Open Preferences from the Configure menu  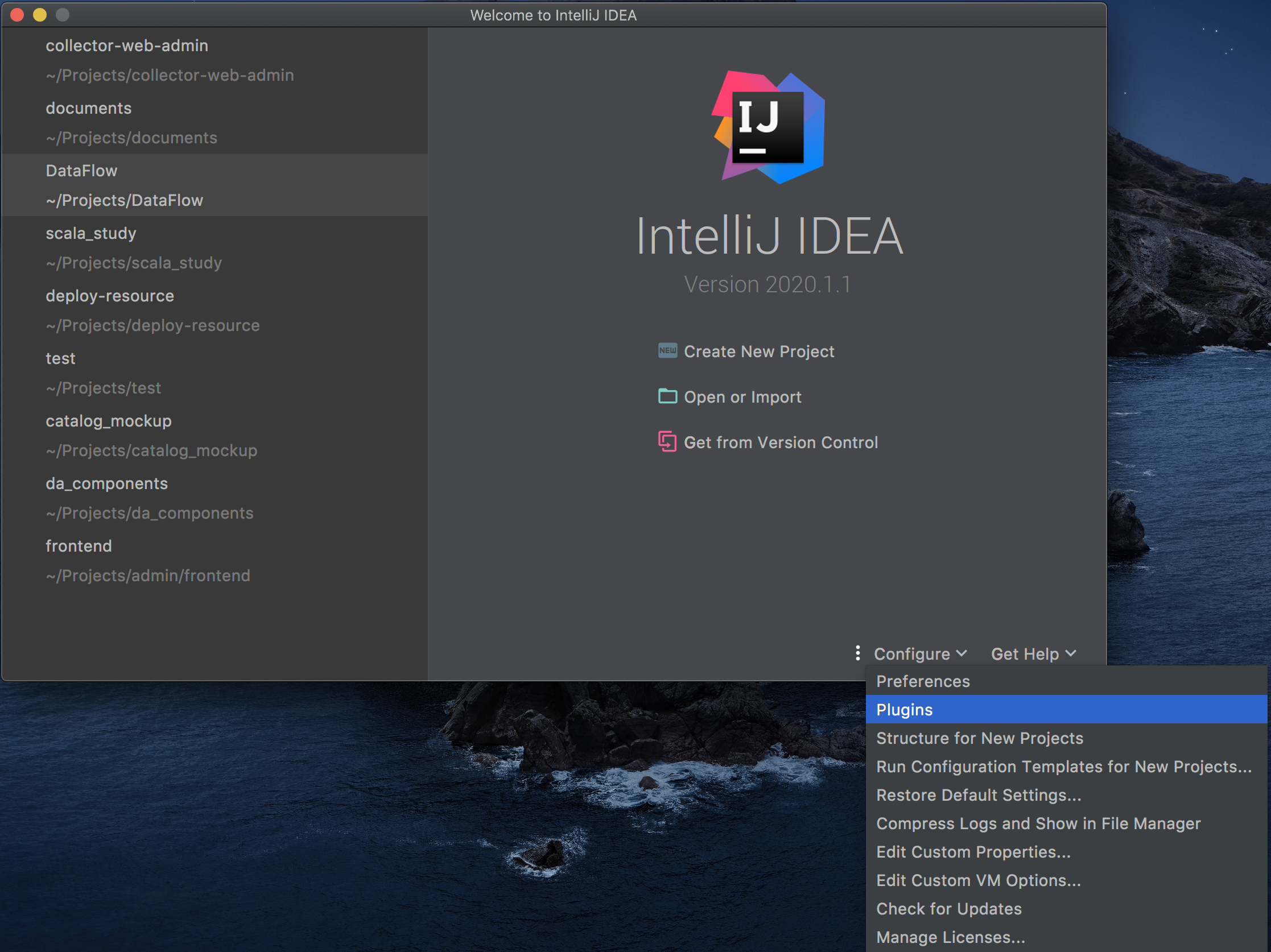923,681
